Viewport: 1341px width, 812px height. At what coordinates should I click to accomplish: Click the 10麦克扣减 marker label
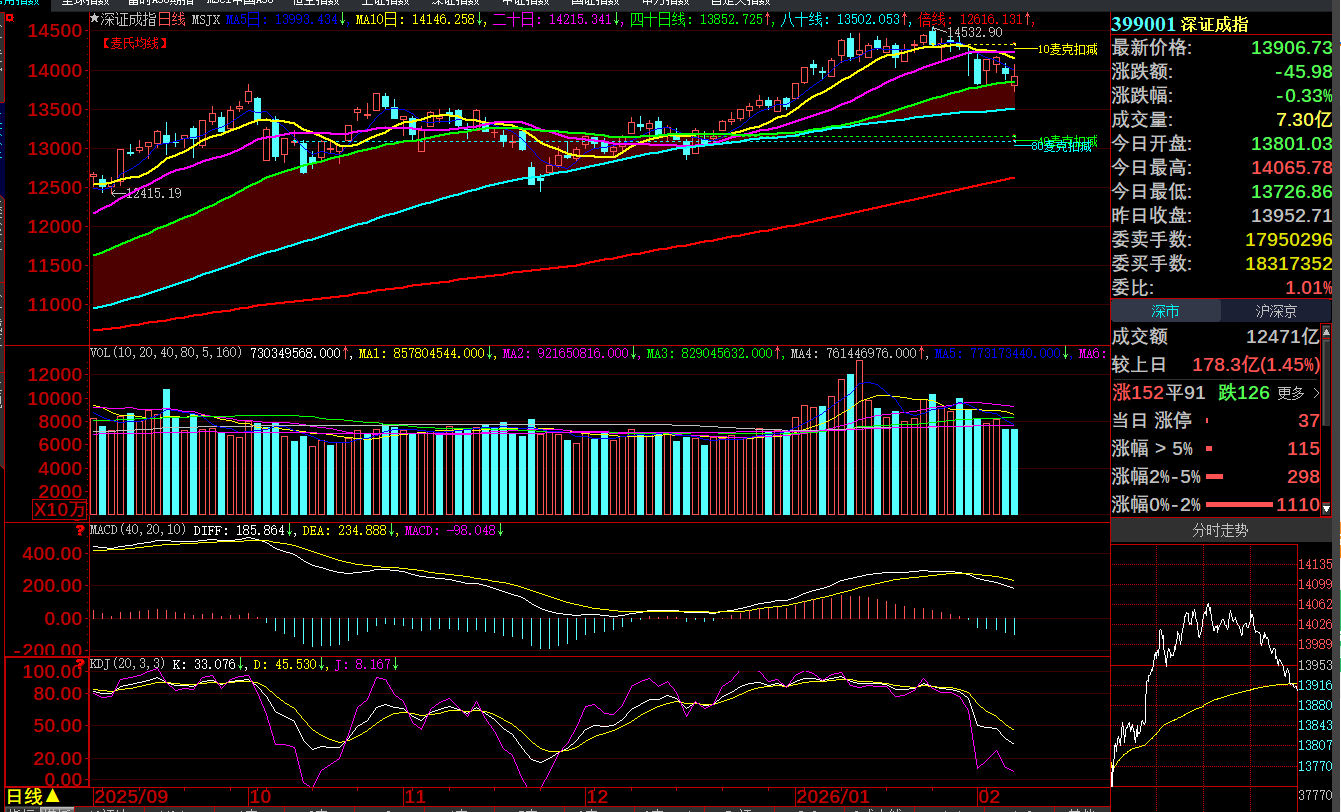(1066, 49)
